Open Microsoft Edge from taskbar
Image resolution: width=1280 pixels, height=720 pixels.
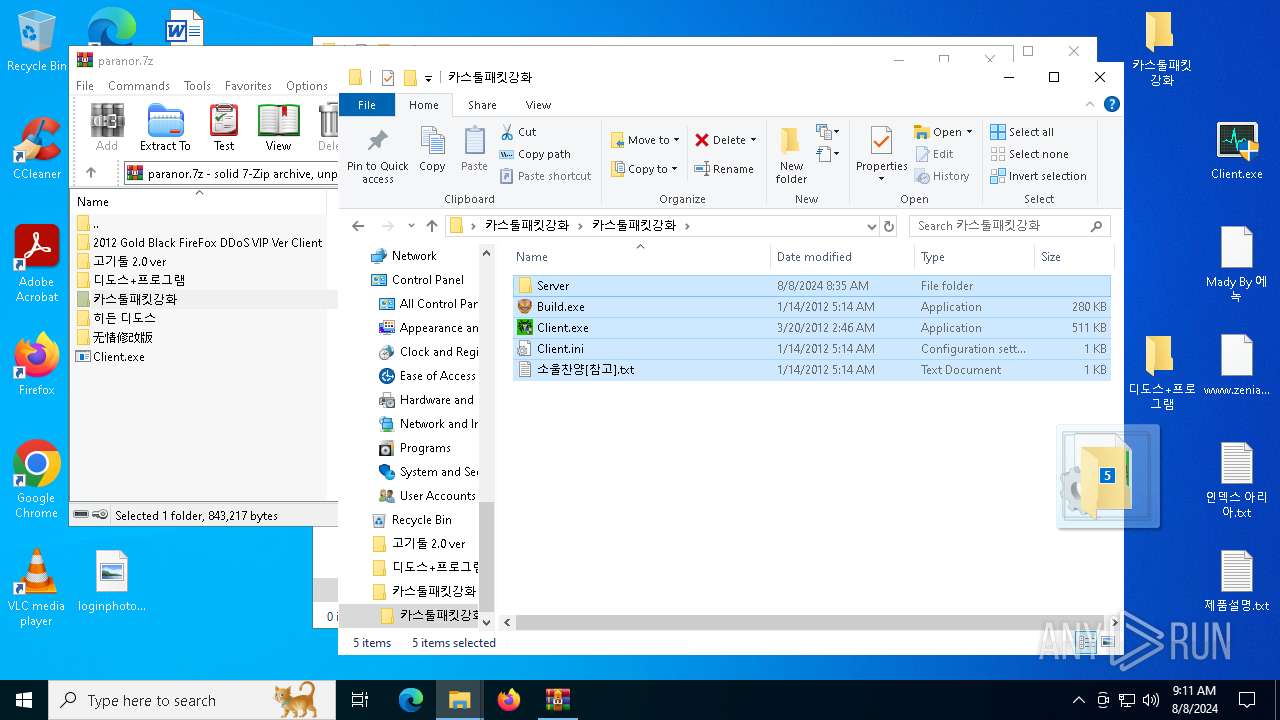click(x=411, y=700)
